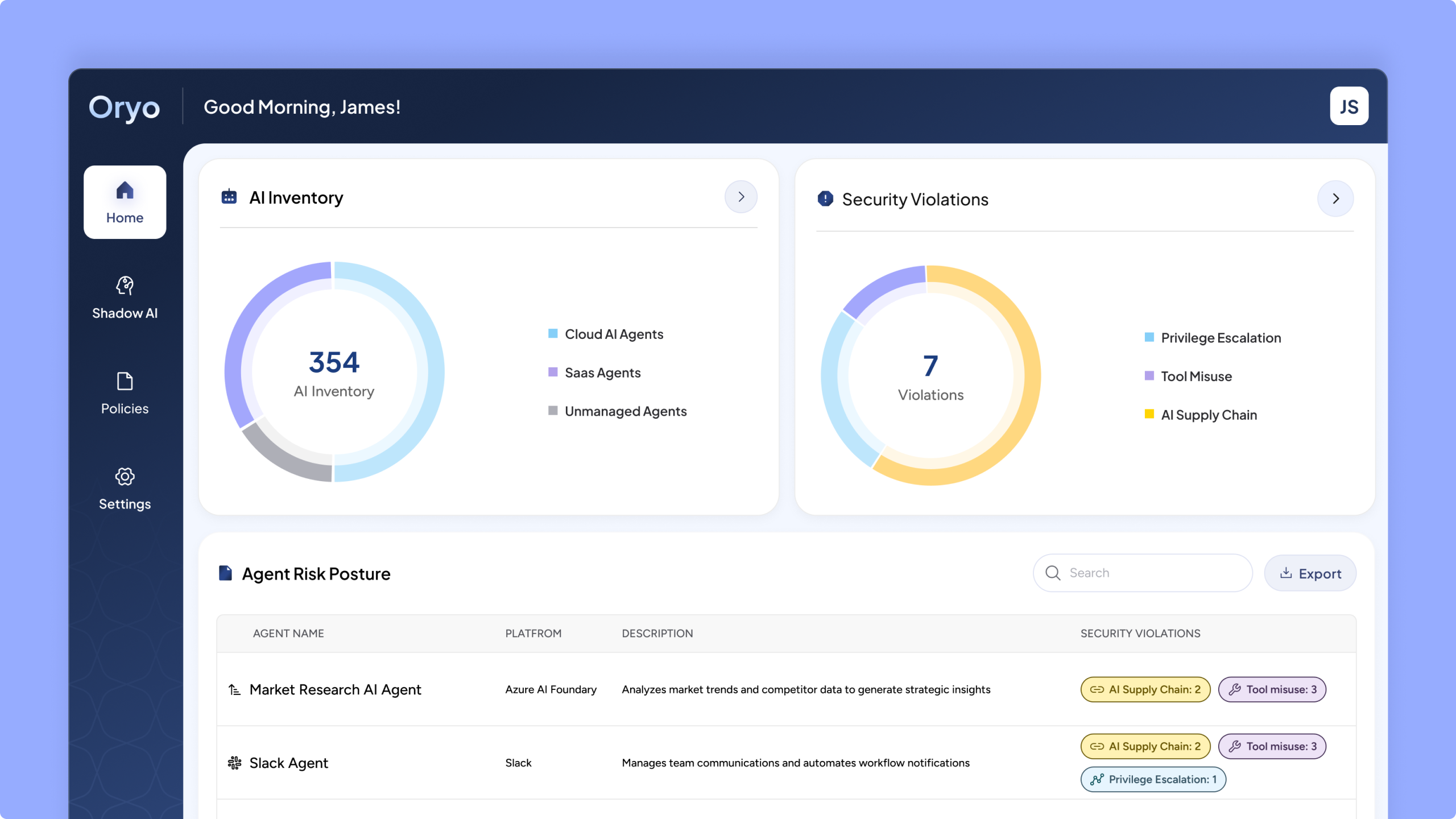The width and height of the screenshot is (1456, 819).
Task: Click the Policies document icon
Action: pyautogui.click(x=125, y=381)
